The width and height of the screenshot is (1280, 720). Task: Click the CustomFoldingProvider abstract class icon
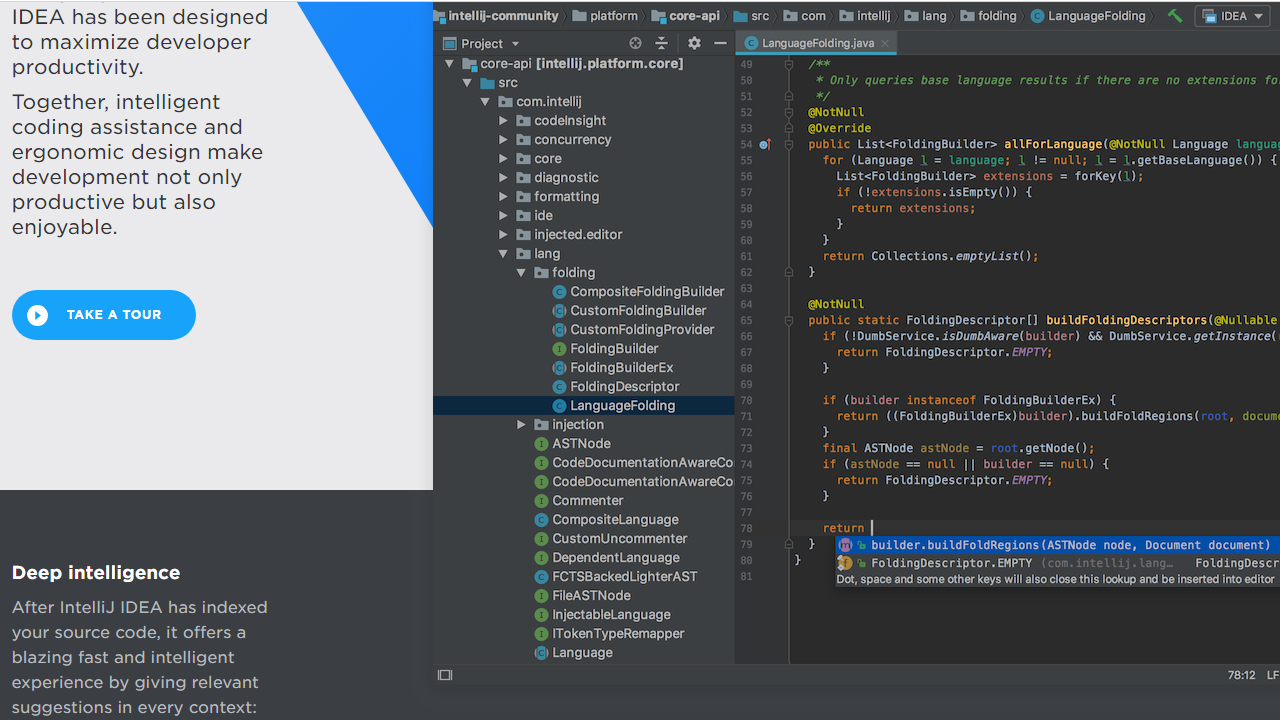[560, 330]
